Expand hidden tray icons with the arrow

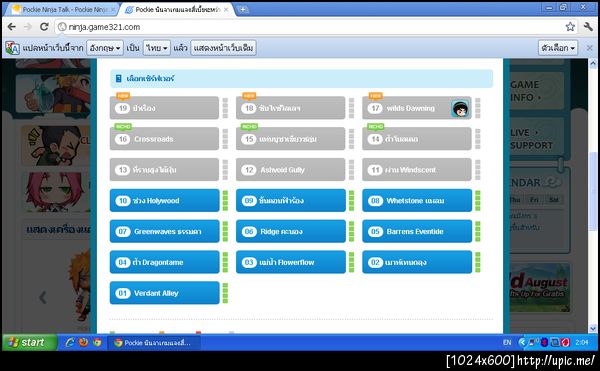click(522, 342)
